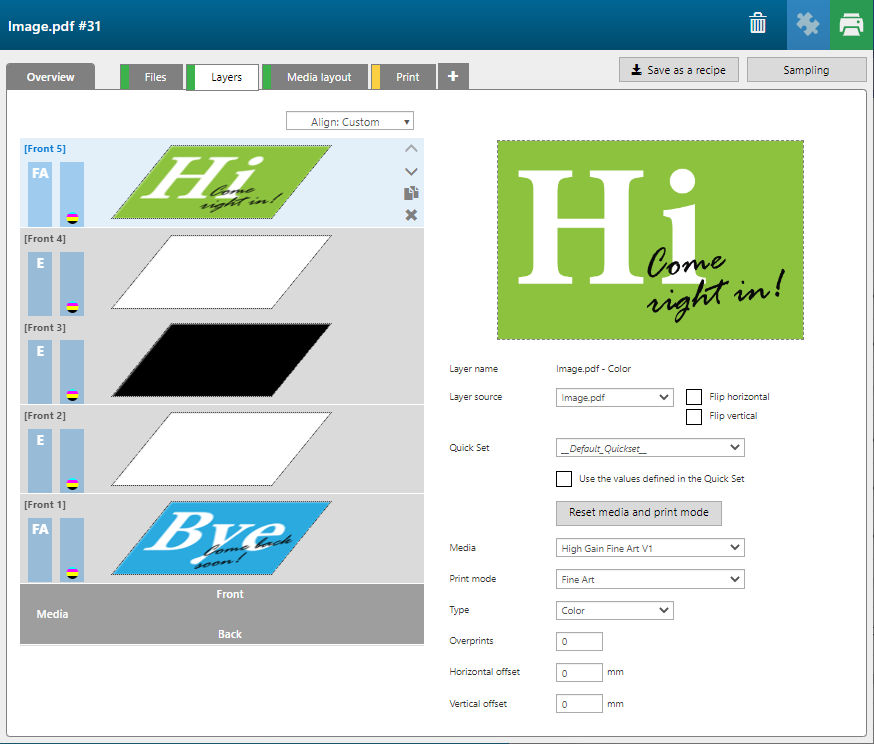Enable the Flip vertical checkbox
The height and width of the screenshot is (744, 874).
[x=694, y=416]
